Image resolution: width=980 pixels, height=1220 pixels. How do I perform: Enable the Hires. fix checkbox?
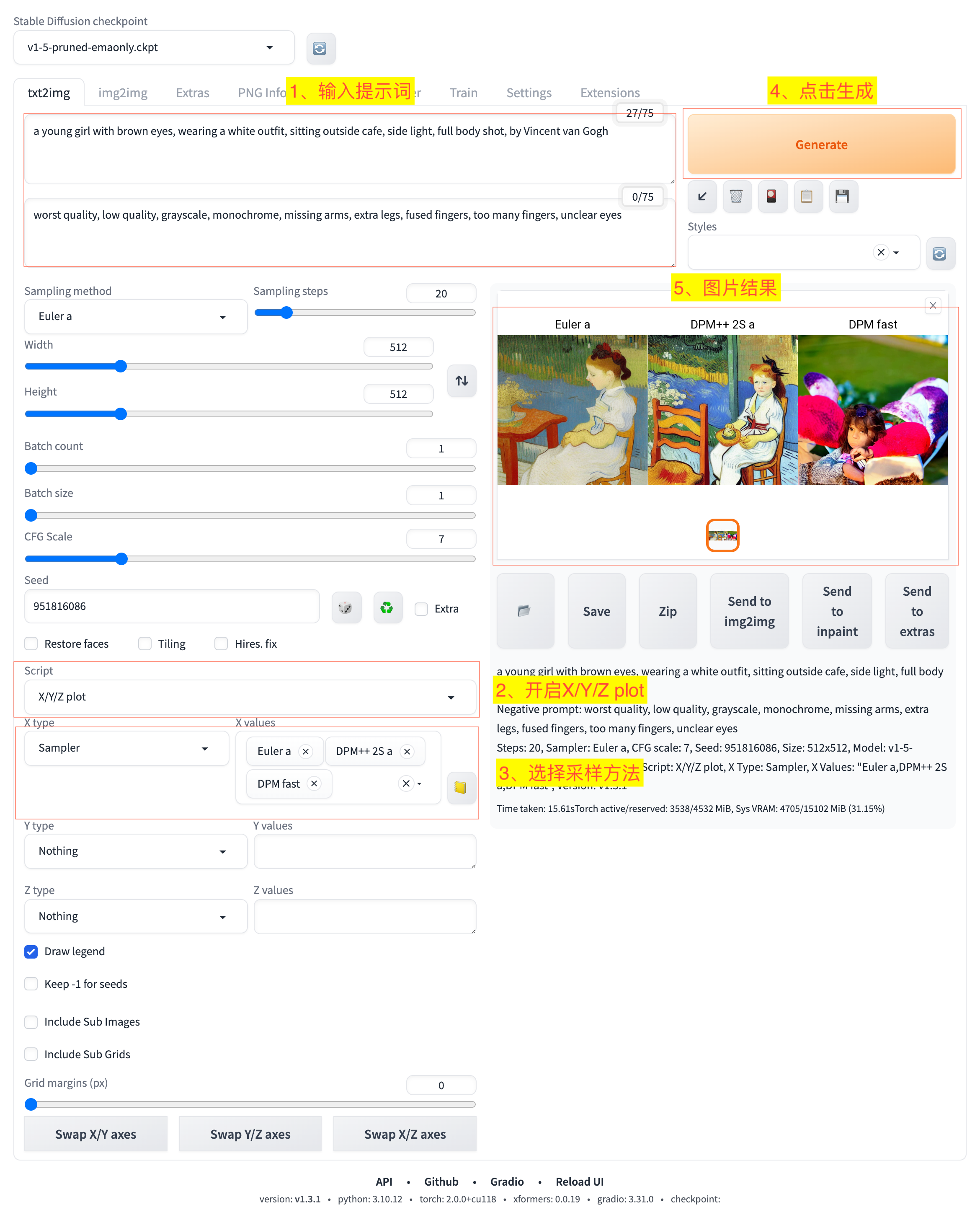(221, 644)
